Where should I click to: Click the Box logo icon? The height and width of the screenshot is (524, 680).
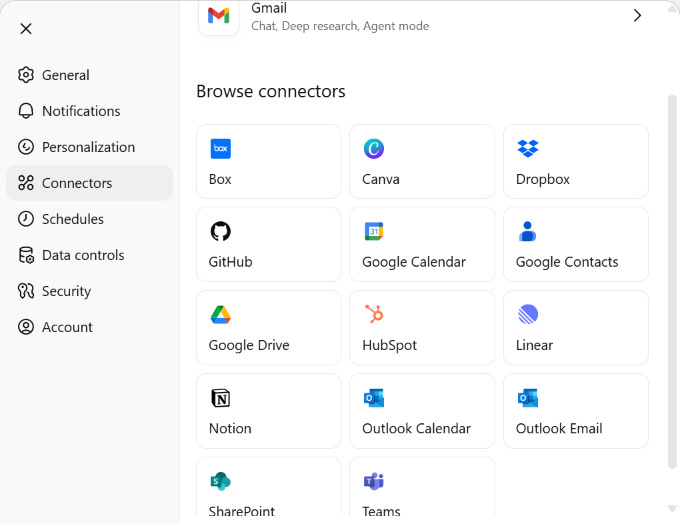221,149
